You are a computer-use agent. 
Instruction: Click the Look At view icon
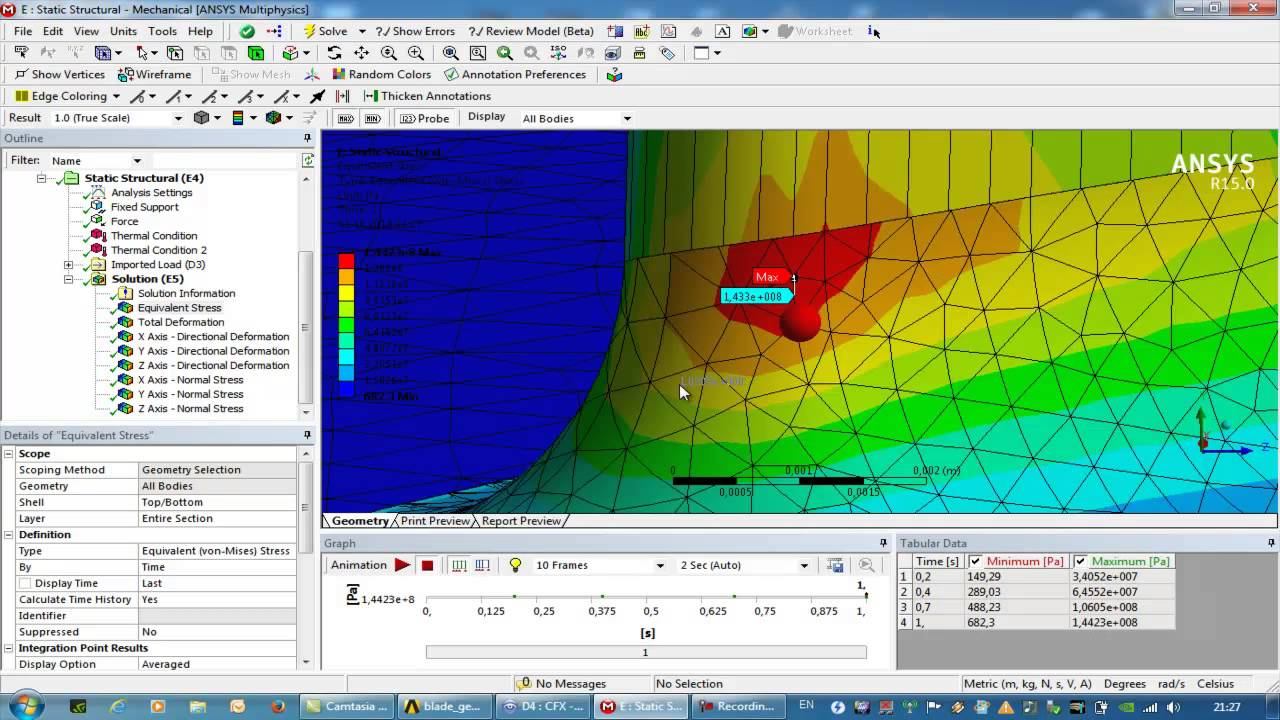613,53
